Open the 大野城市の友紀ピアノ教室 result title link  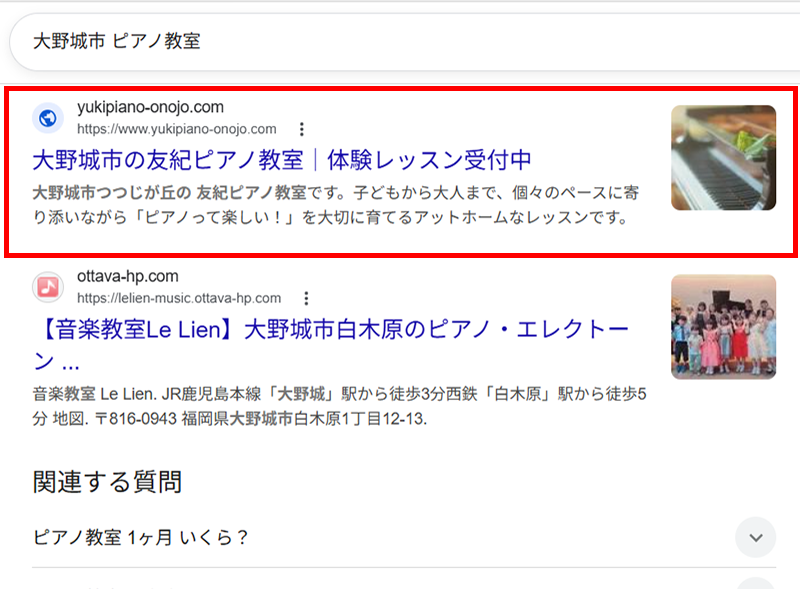[x=282, y=160]
